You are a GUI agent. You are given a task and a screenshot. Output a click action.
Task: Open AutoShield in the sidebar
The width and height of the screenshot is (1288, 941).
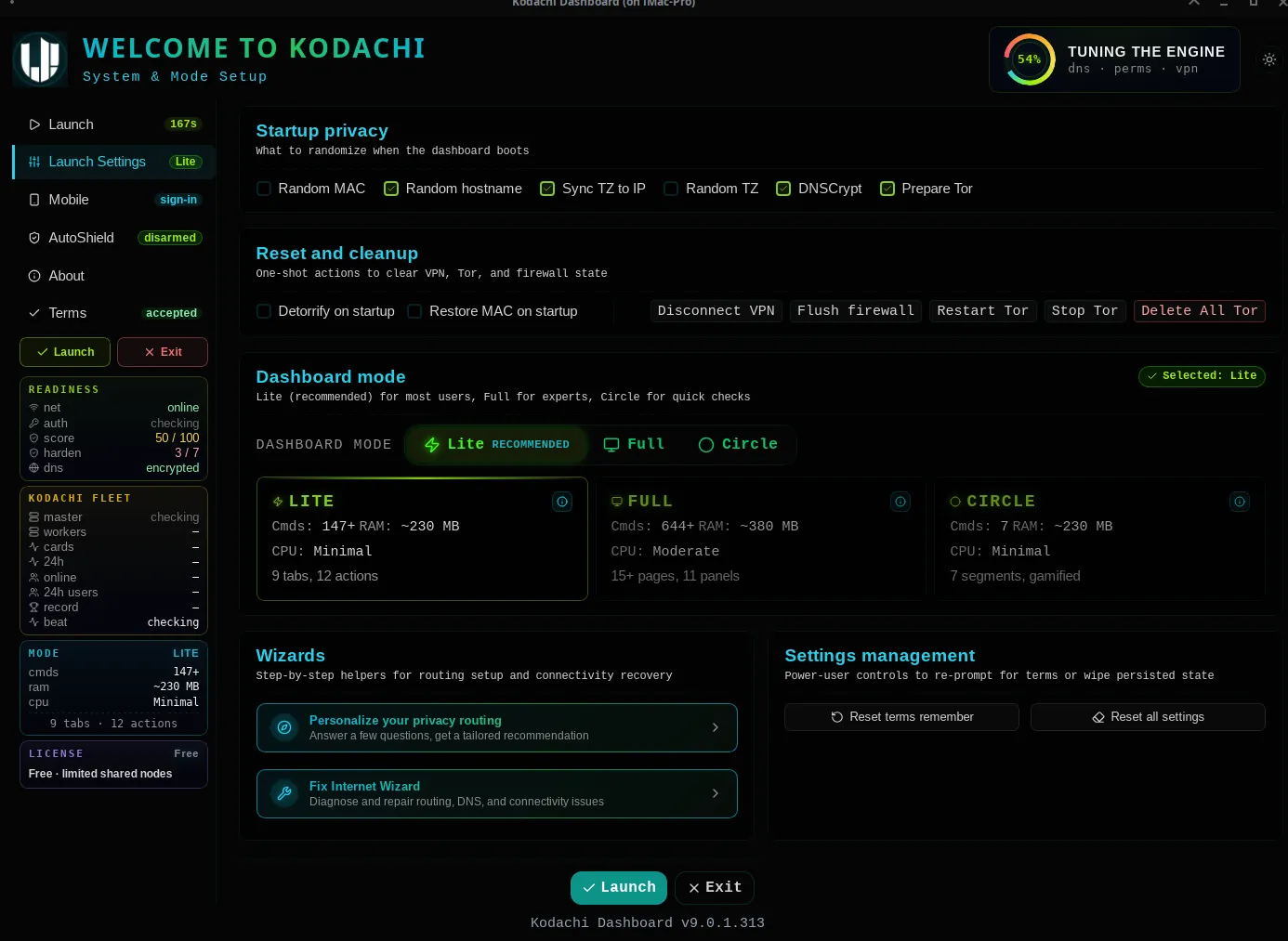pyautogui.click(x=114, y=238)
